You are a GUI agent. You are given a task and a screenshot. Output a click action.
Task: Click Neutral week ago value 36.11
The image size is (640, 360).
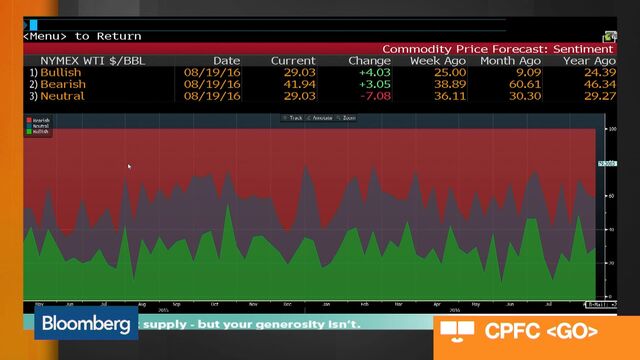pyautogui.click(x=450, y=96)
